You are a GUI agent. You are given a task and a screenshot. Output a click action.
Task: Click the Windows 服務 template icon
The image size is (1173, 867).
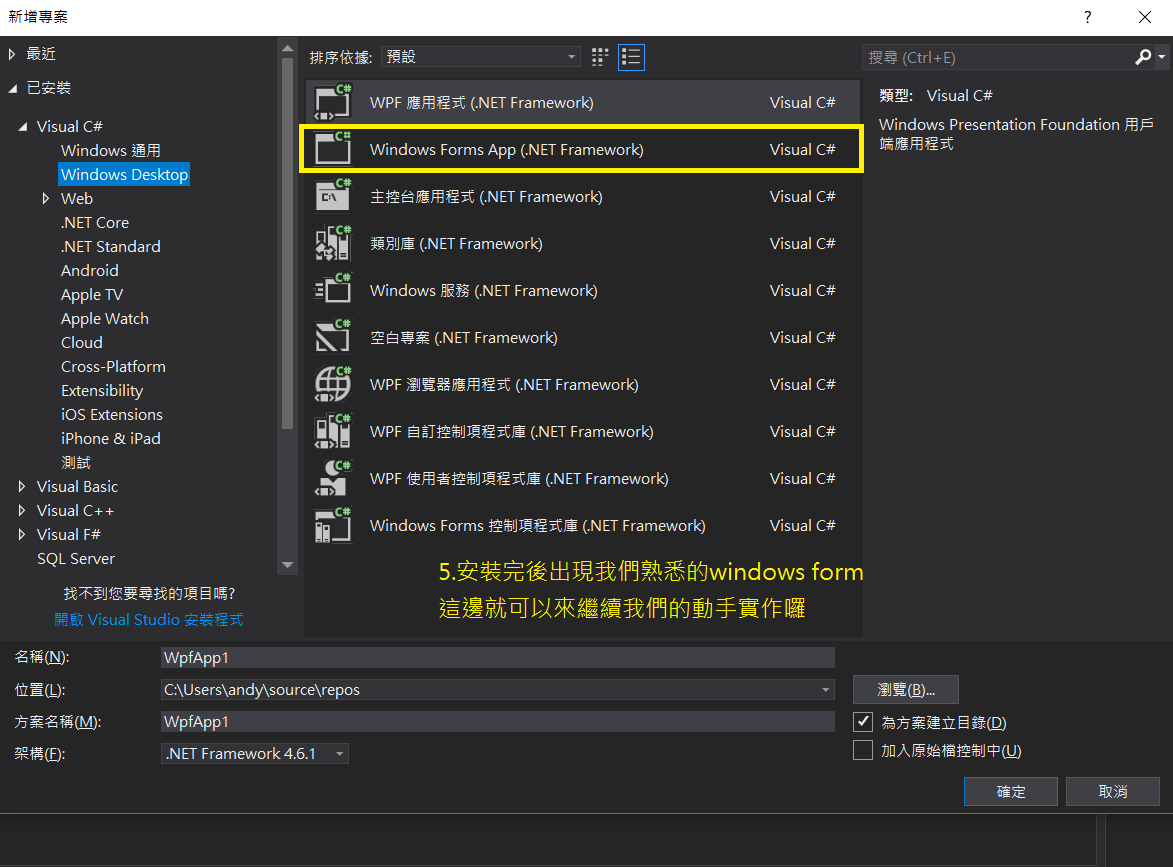point(333,290)
